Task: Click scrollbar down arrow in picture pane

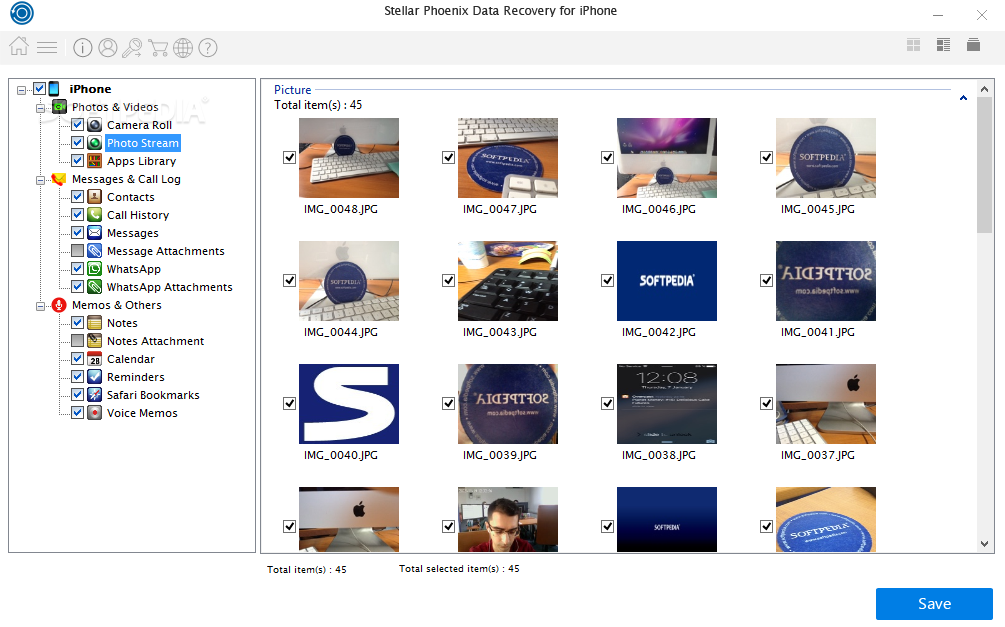Action: tap(984, 544)
